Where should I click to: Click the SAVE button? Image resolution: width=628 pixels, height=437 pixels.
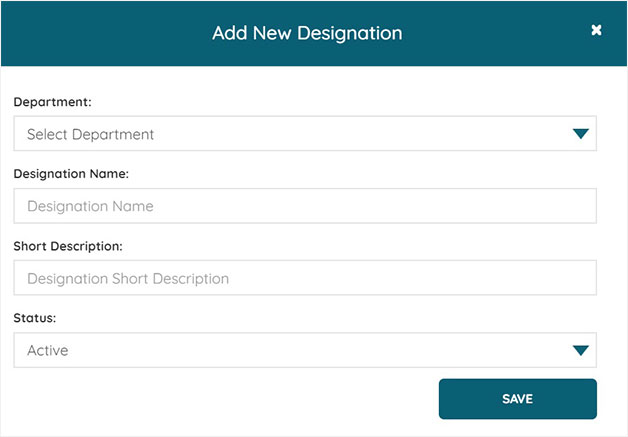(x=517, y=399)
